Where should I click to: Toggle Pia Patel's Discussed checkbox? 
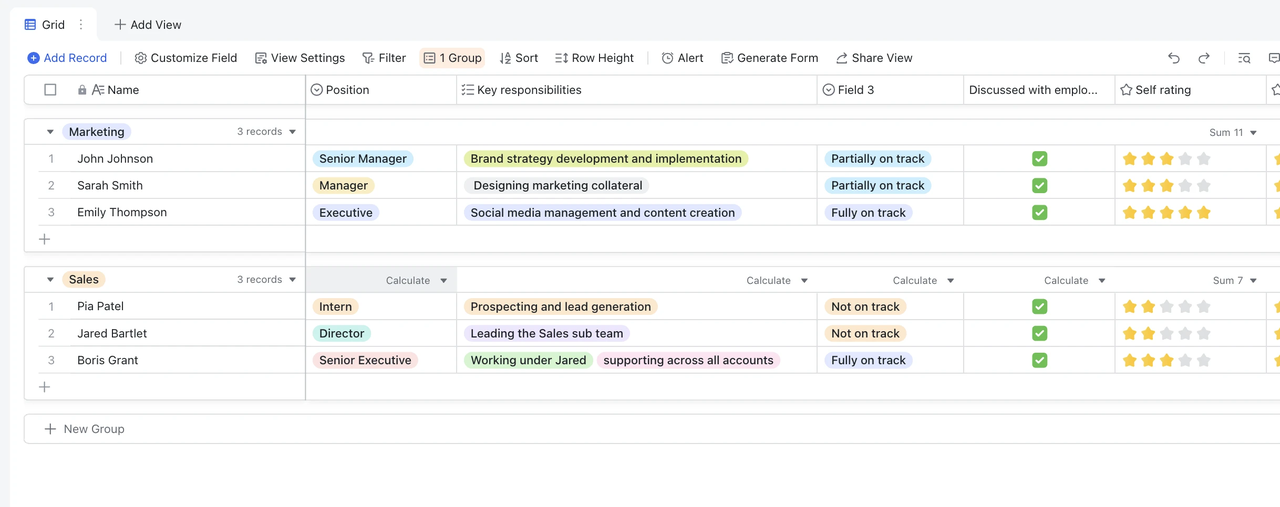[x=1039, y=307]
